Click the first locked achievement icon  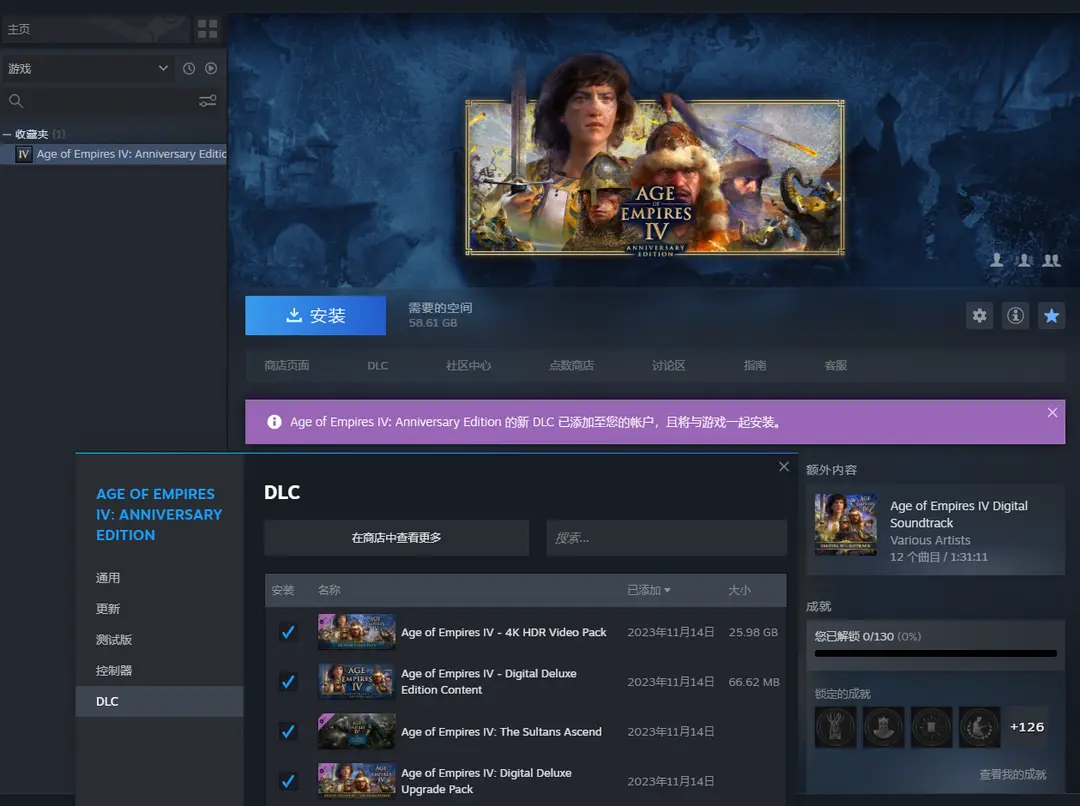(x=835, y=727)
